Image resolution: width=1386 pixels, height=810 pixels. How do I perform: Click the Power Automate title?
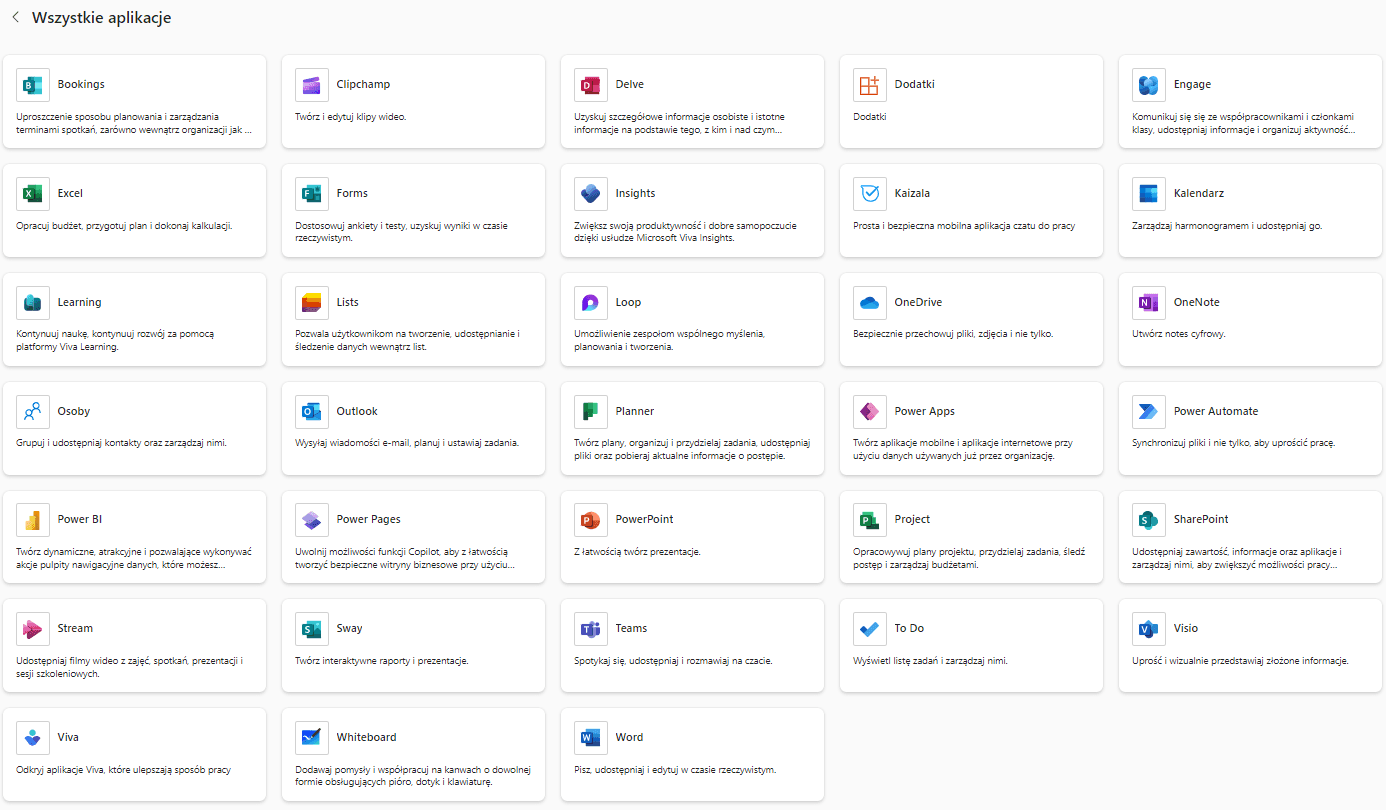click(x=1215, y=411)
